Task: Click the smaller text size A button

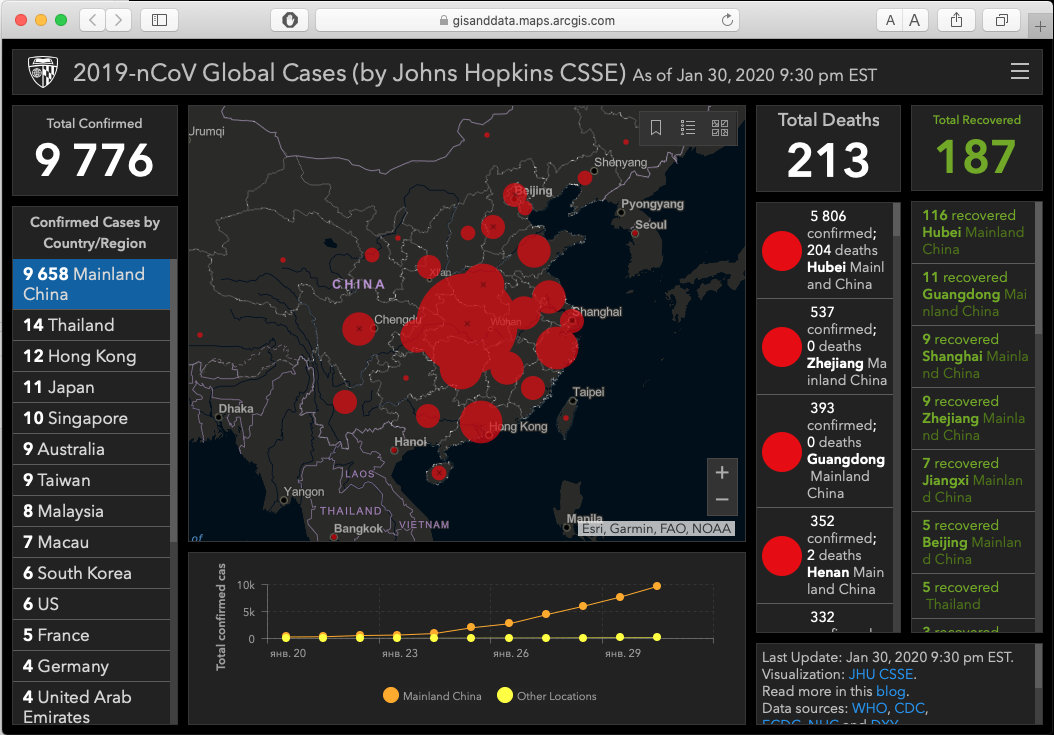Action: [890, 20]
